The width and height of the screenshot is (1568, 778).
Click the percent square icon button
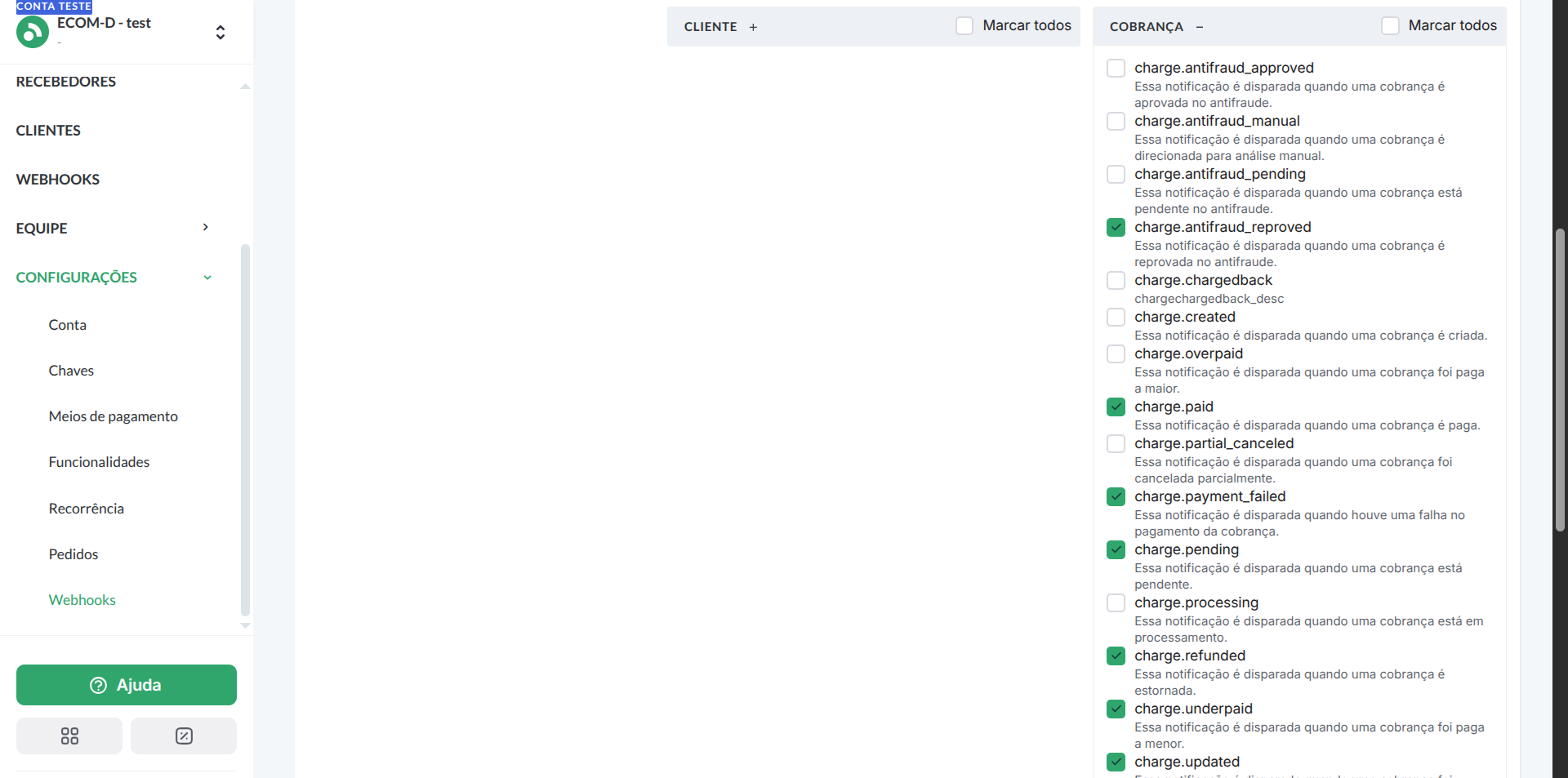pos(184,736)
